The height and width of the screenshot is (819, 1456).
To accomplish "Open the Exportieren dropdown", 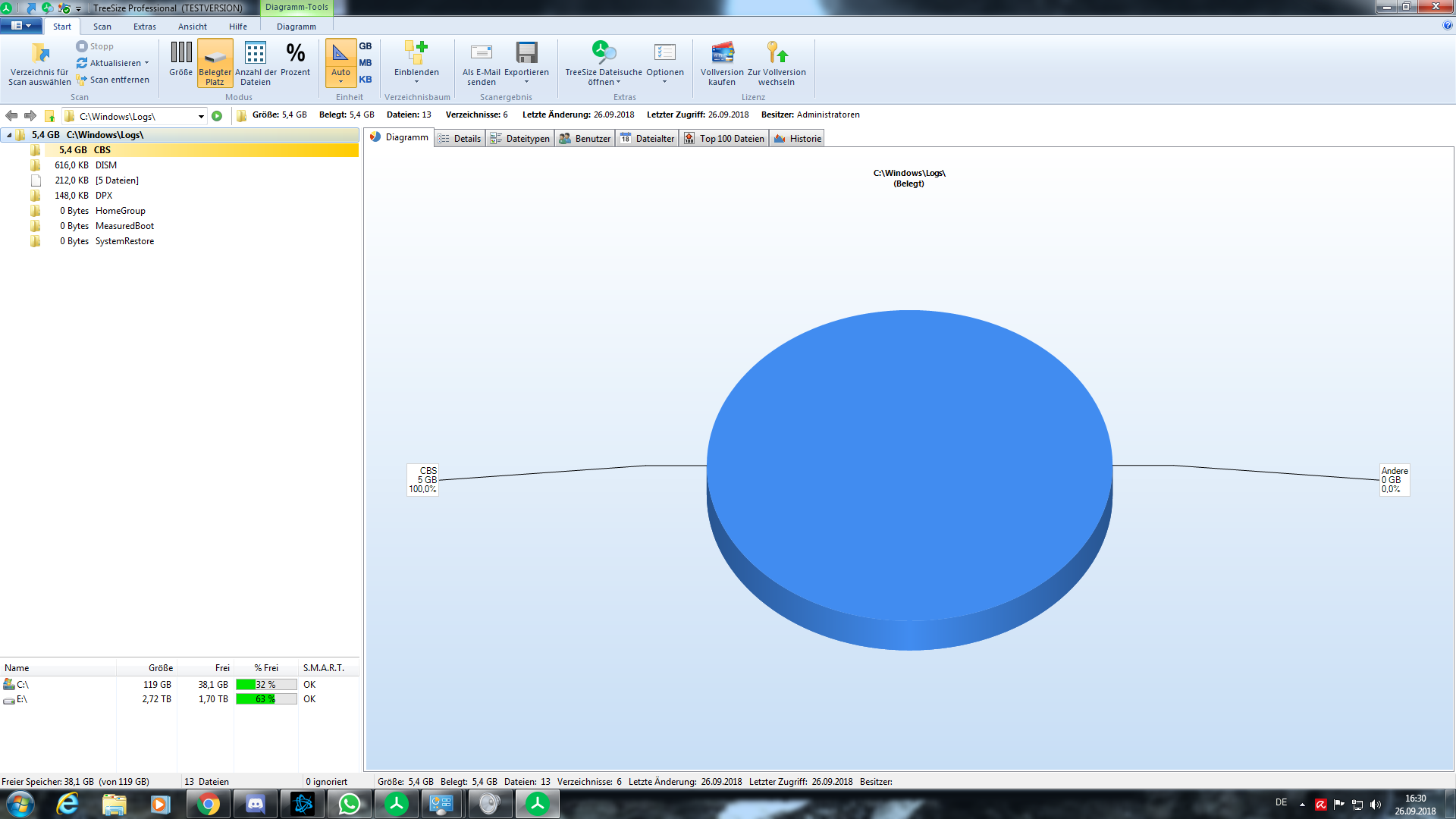I will 526,81.
